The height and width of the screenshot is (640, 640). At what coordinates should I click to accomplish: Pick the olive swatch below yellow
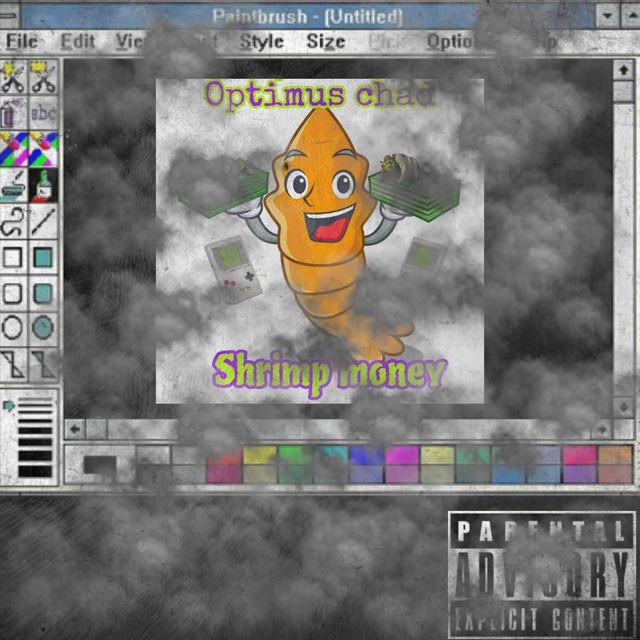point(260,474)
